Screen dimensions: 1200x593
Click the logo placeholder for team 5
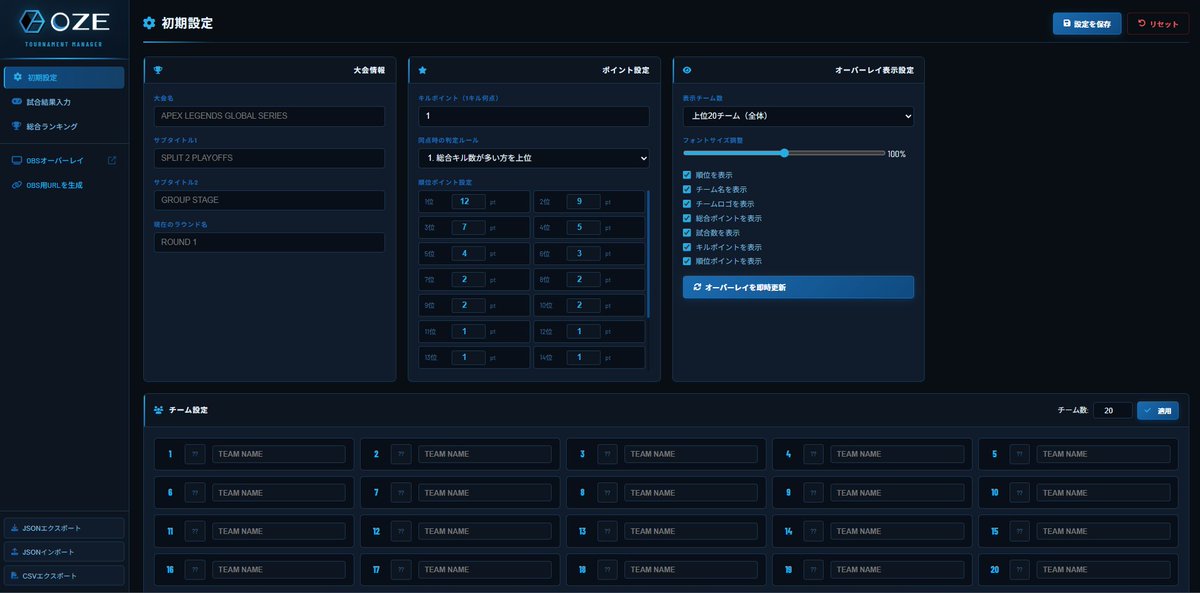tap(1019, 454)
